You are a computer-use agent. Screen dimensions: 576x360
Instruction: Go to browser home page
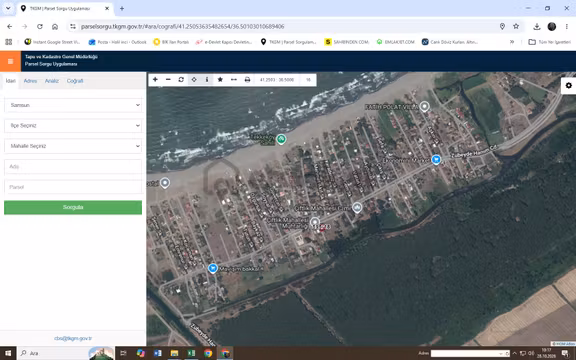[x=55, y=26]
